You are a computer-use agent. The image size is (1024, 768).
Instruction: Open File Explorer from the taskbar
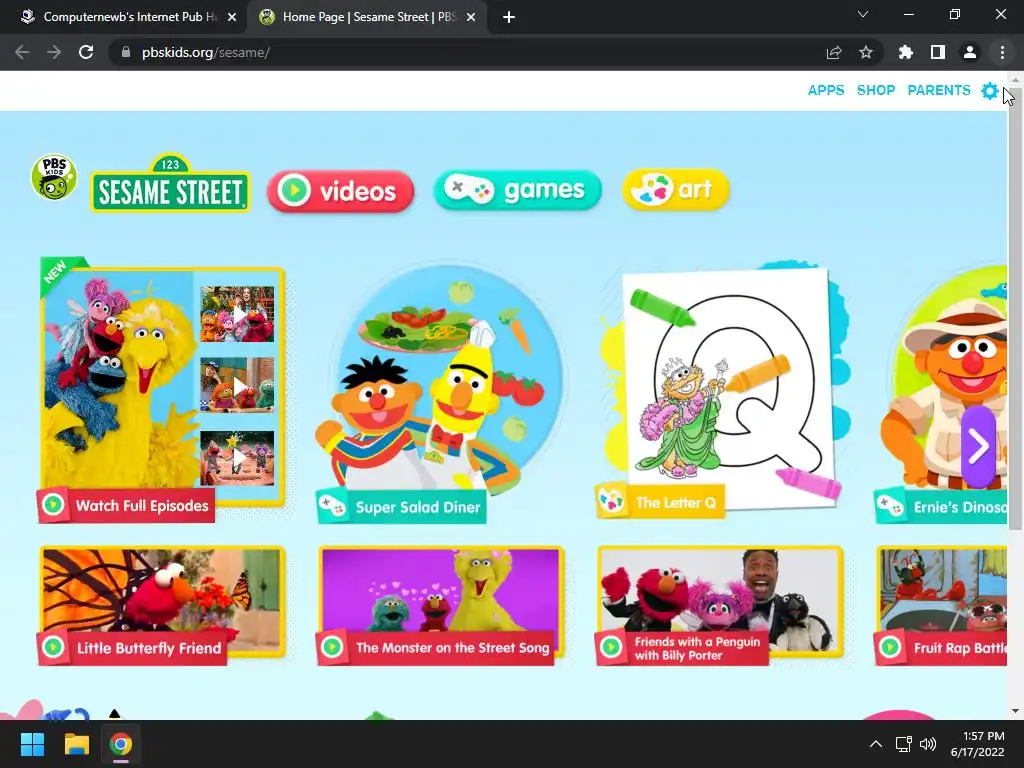[x=76, y=744]
